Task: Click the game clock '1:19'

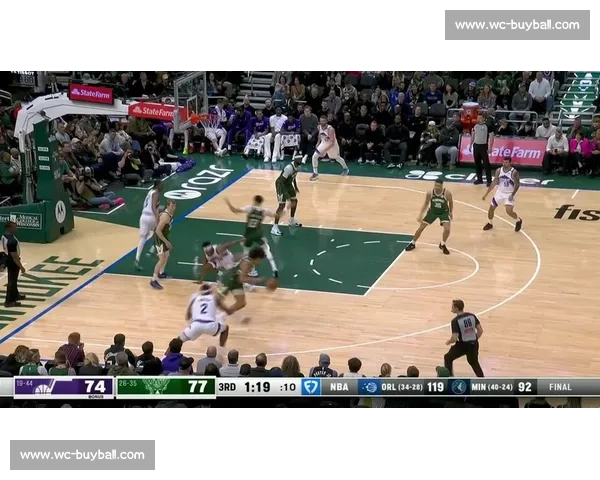Action: tap(257, 387)
